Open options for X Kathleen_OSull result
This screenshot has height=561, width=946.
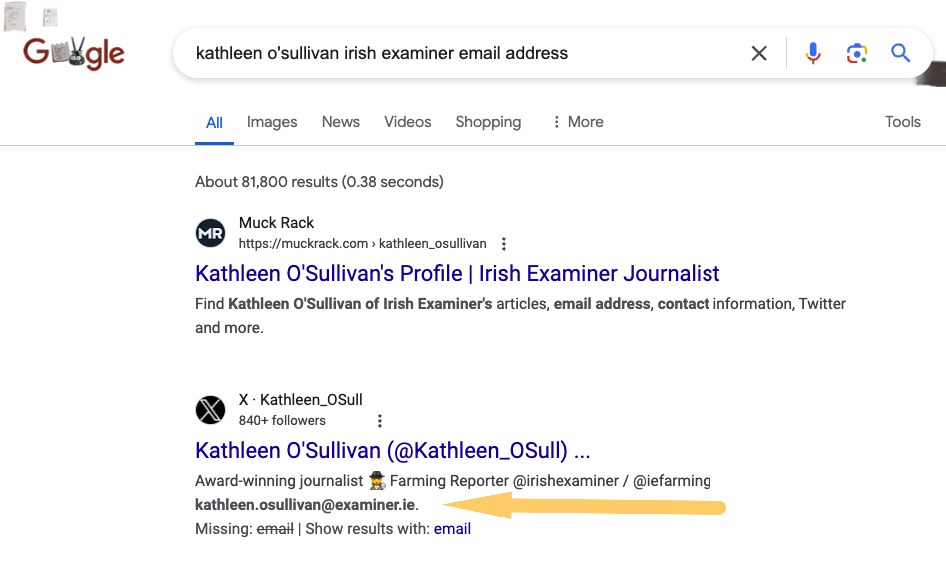click(379, 421)
